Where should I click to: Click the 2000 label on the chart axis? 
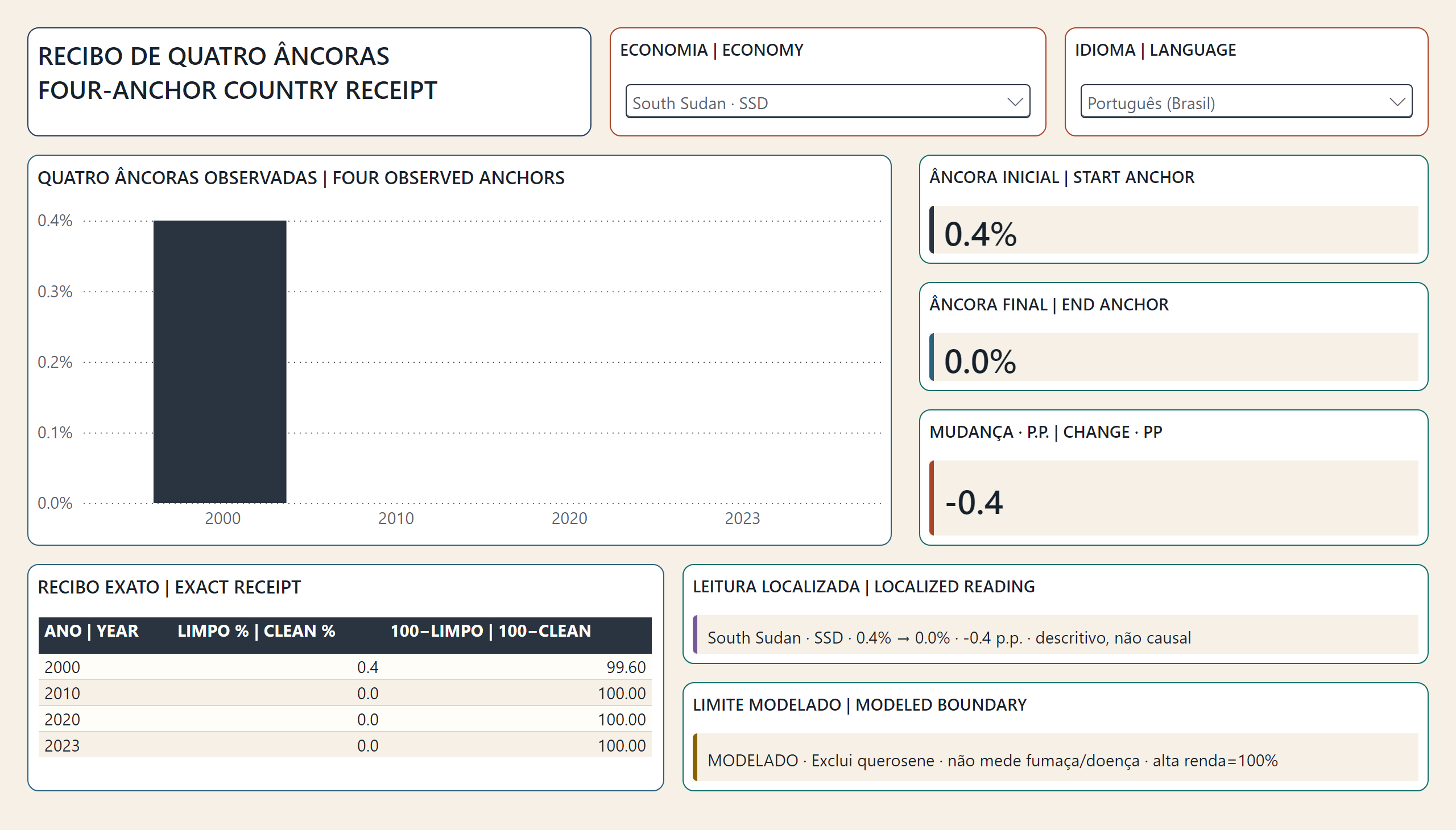tap(222, 518)
